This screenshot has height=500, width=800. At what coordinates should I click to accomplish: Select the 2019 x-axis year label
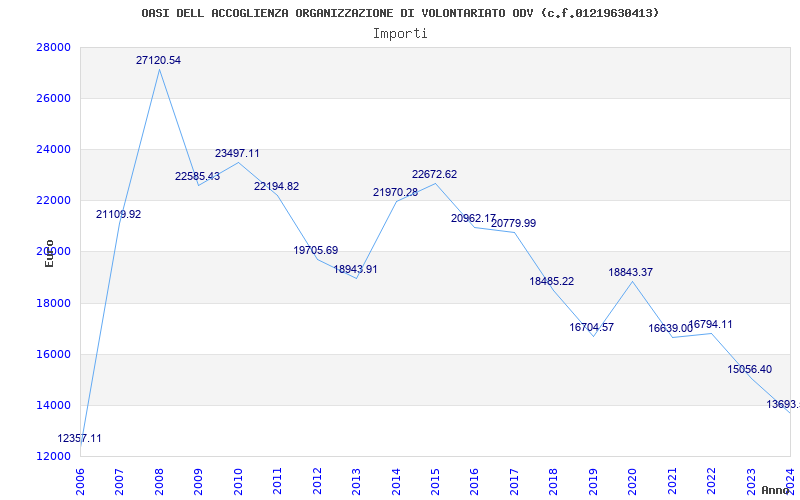pyautogui.click(x=593, y=481)
